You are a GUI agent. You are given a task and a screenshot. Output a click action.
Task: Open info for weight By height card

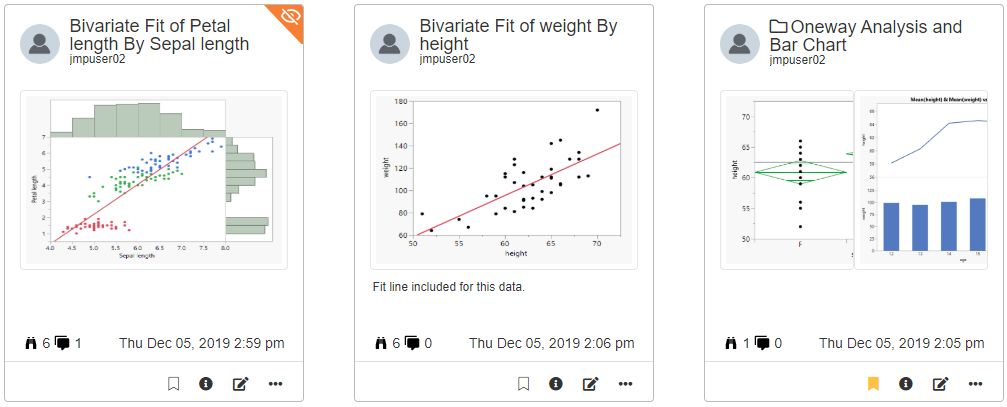tap(556, 384)
